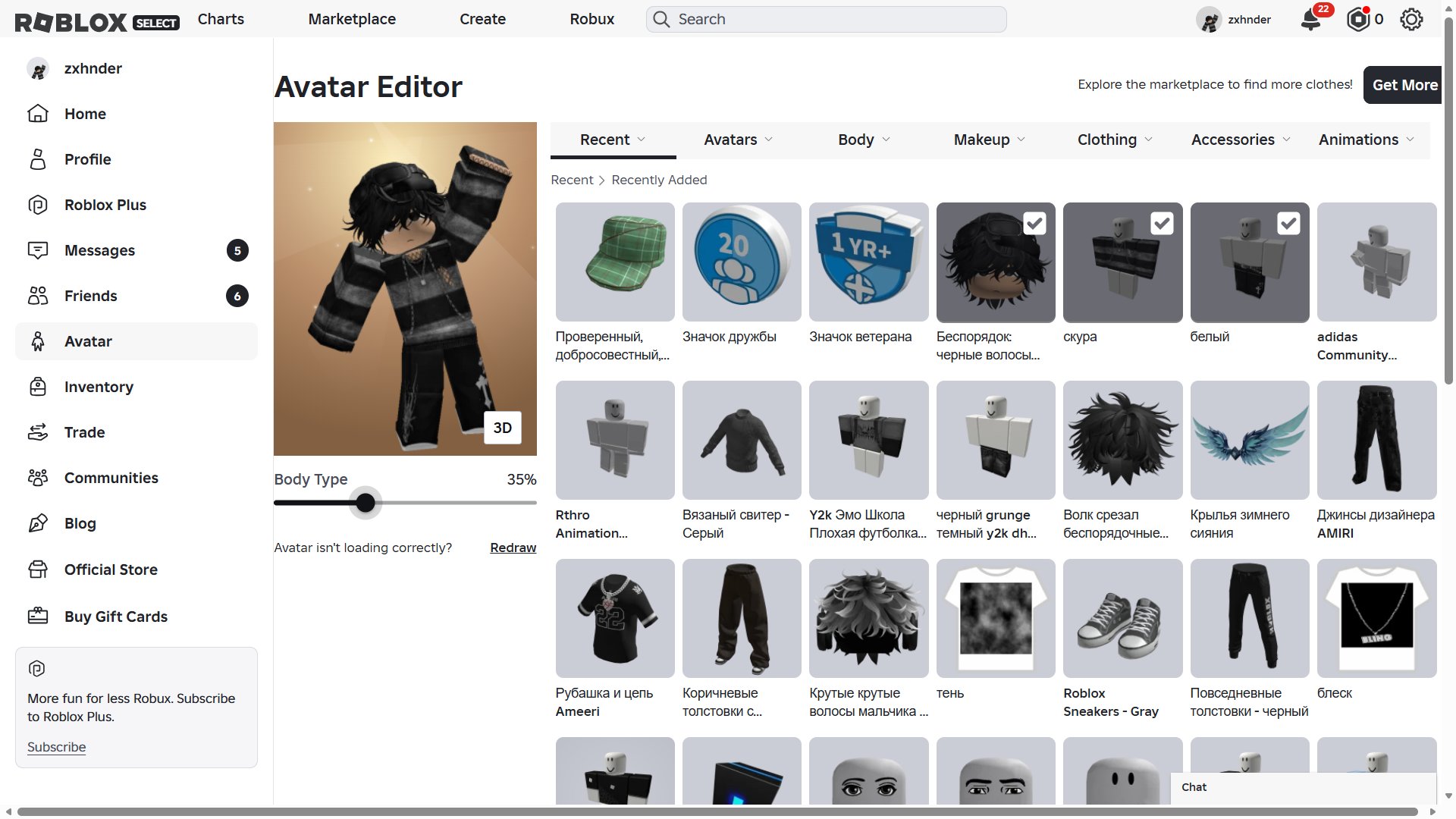Select the Roblox Sneakers Gray thumbnail
This screenshot has height=819, width=1456.
point(1123,618)
